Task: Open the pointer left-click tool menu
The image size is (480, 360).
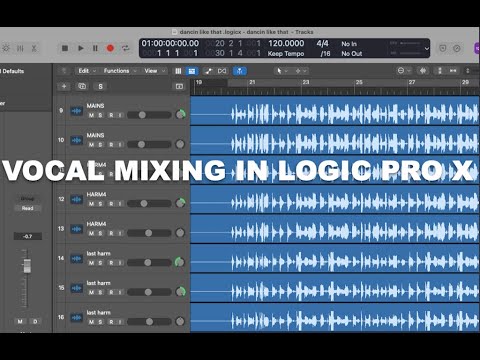Action: [282, 71]
